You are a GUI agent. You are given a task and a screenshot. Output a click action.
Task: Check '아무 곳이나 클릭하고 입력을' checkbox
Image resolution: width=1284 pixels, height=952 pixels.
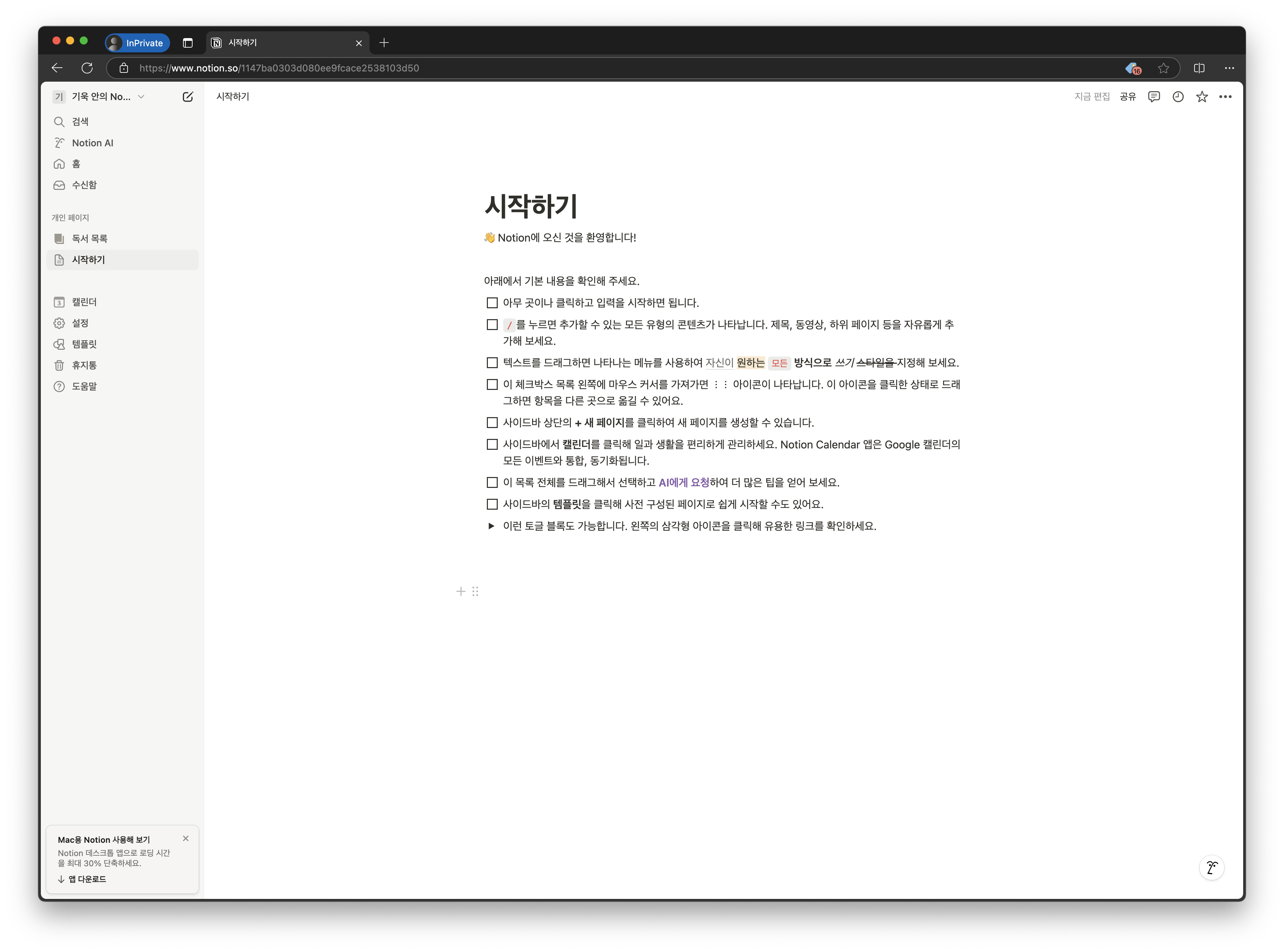click(x=492, y=302)
